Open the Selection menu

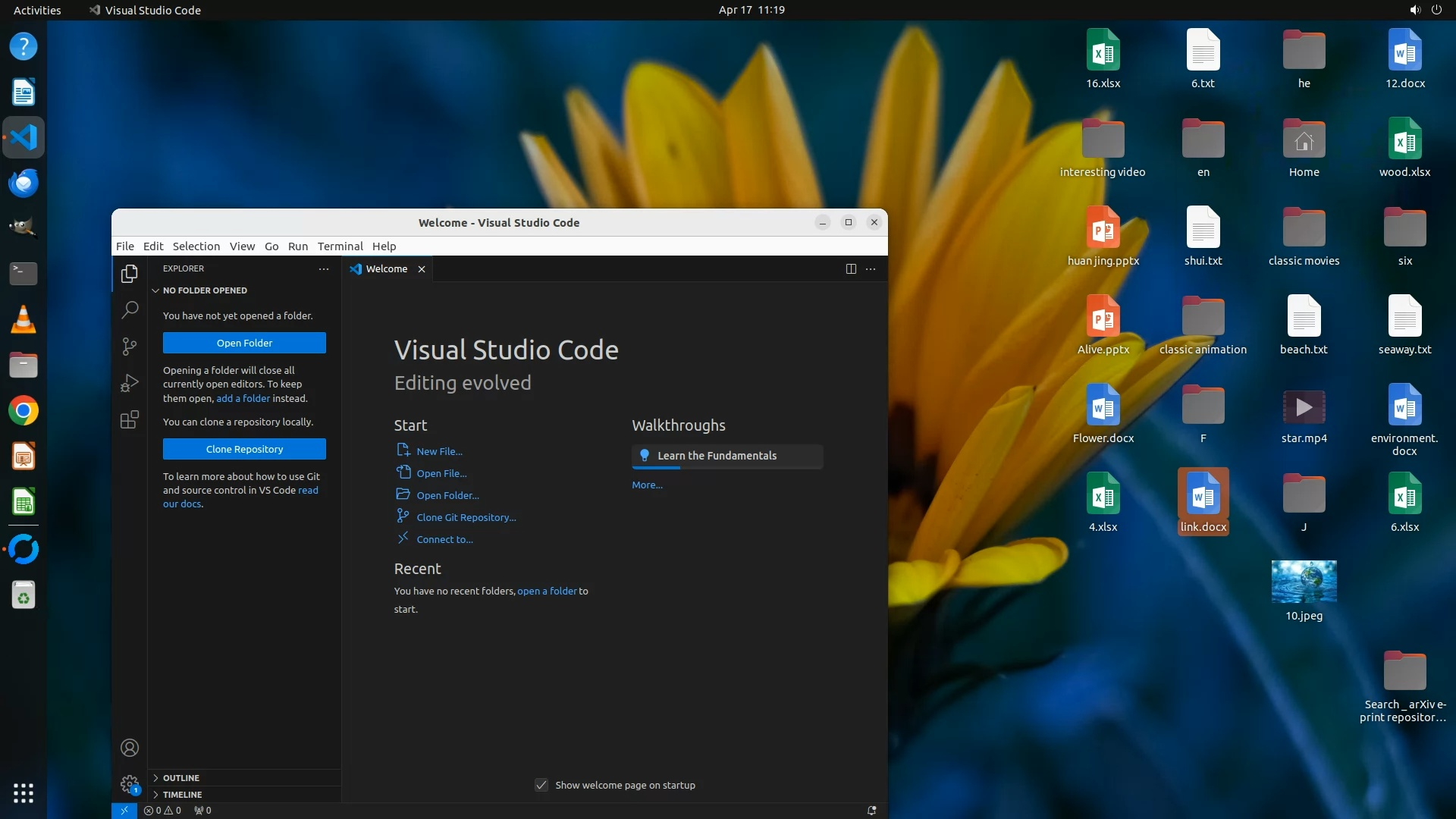pyautogui.click(x=196, y=246)
